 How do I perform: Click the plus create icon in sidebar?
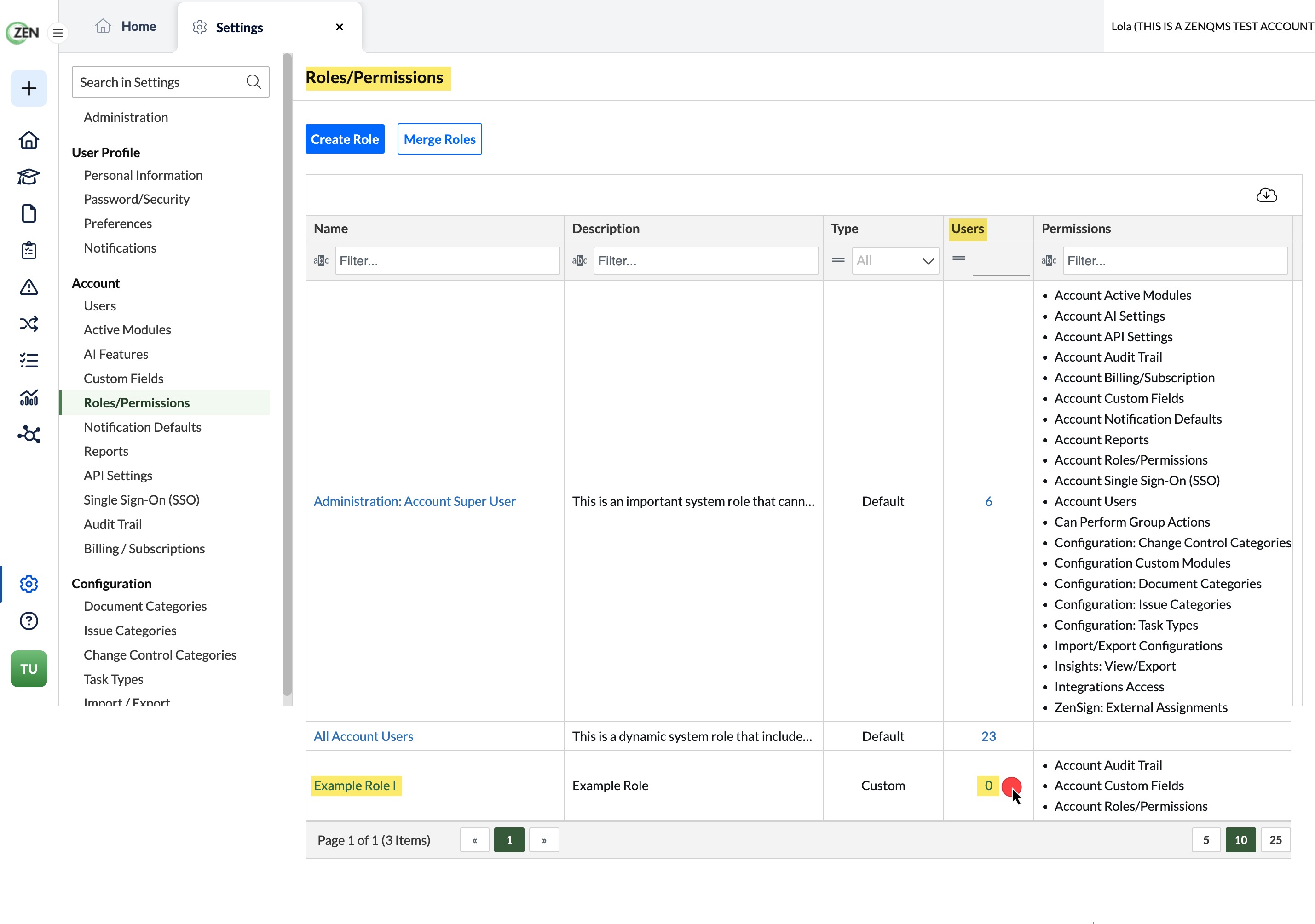point(29,88)
